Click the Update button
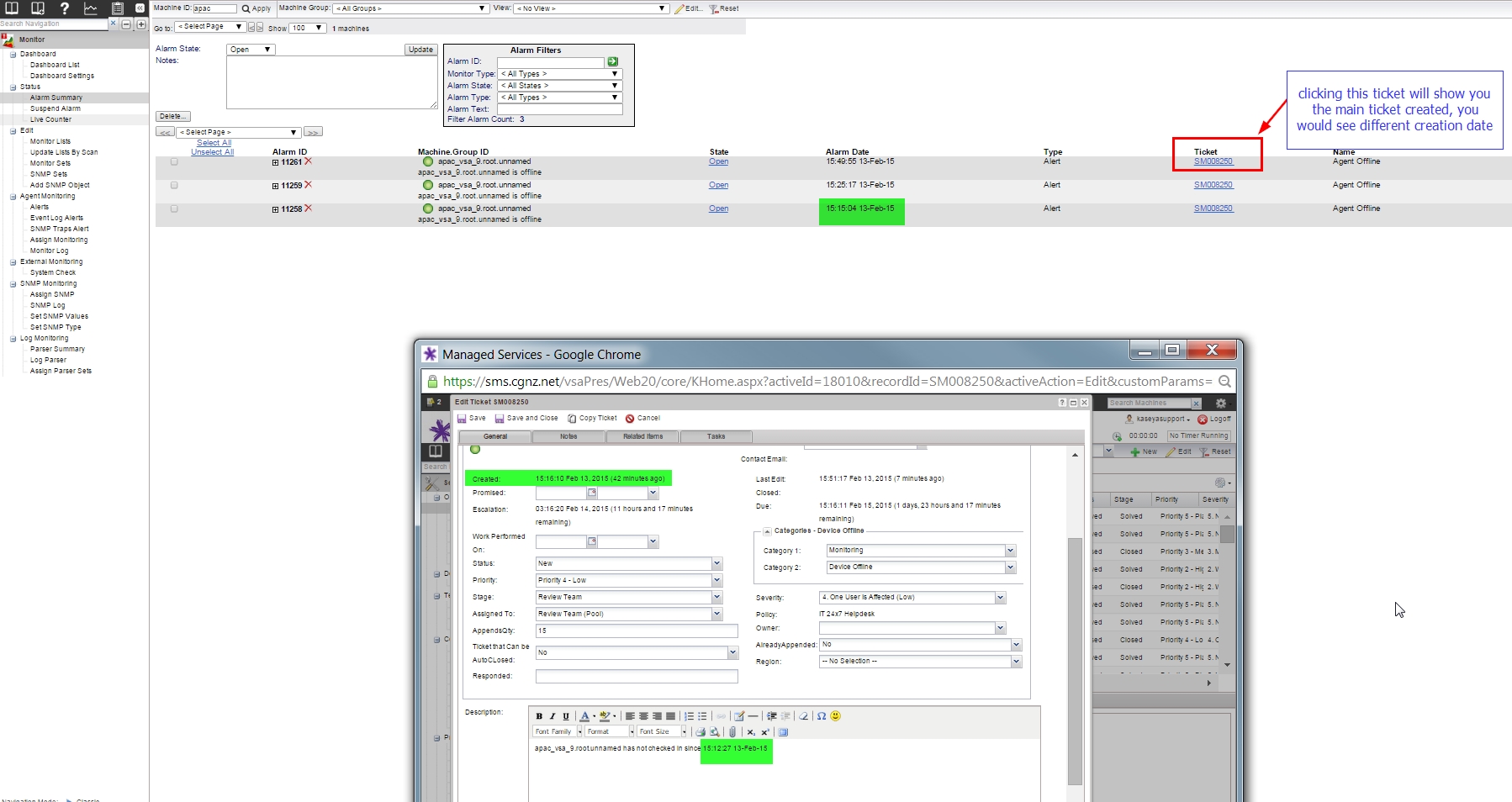 [420, 50]
